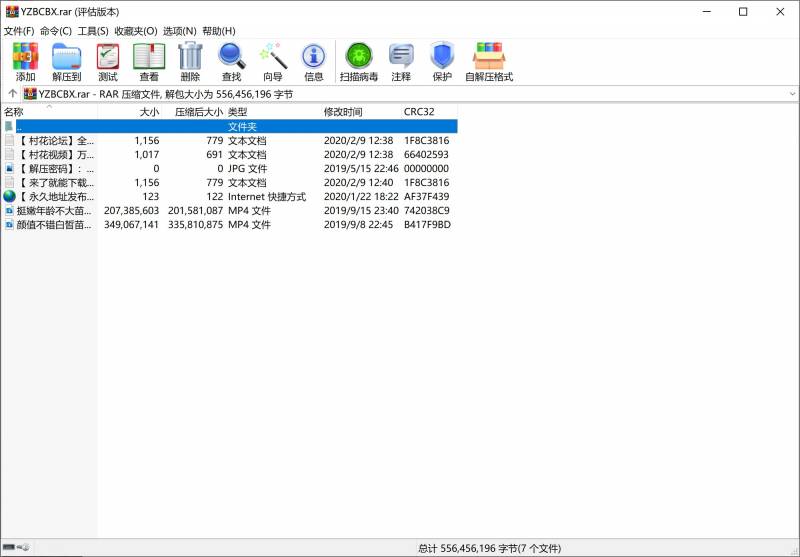The width and height of the screenshot is (800, 557).
Task: Click the 删除 (Delete) trash can icon
Action: click(190, 56)
